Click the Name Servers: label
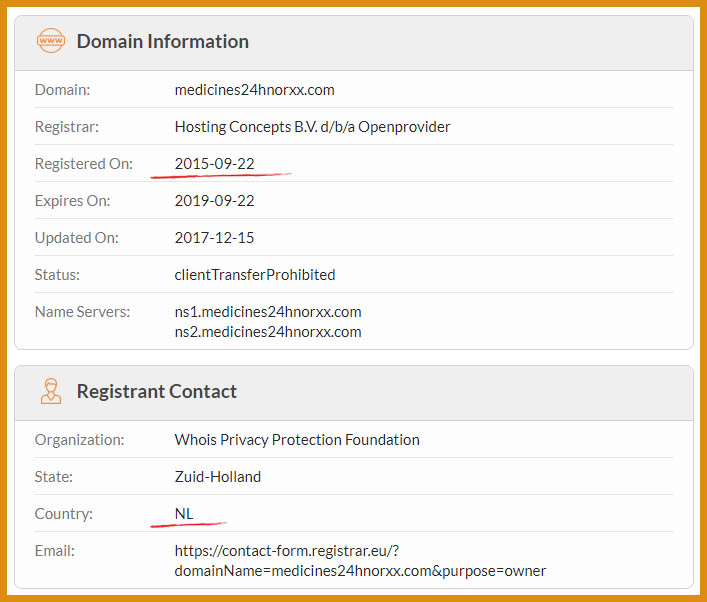Viewport: 707px width, 602px height. pyautogui.click(x=82, y=312)
